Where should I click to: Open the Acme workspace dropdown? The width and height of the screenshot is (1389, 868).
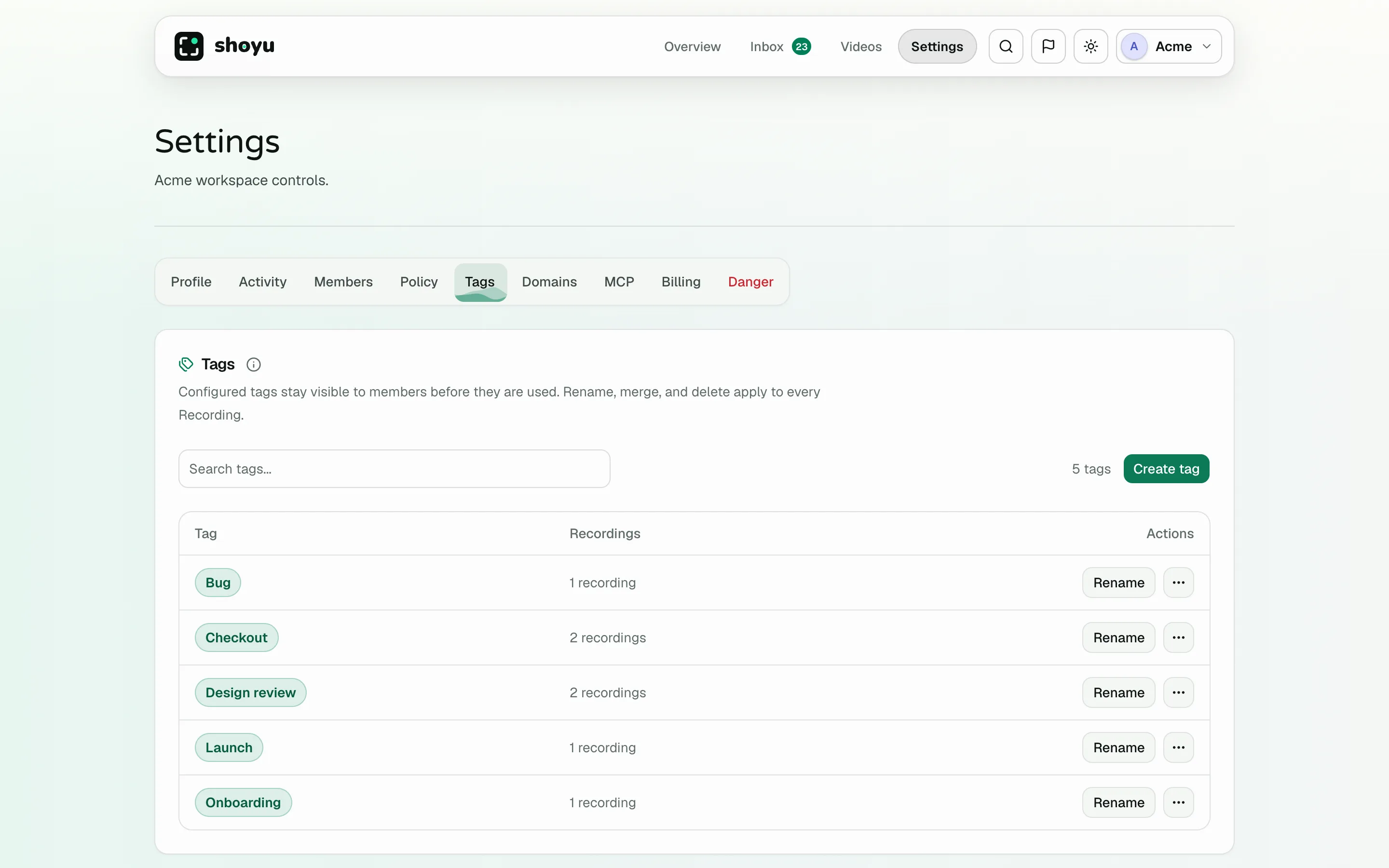[x=1169, y=46]
